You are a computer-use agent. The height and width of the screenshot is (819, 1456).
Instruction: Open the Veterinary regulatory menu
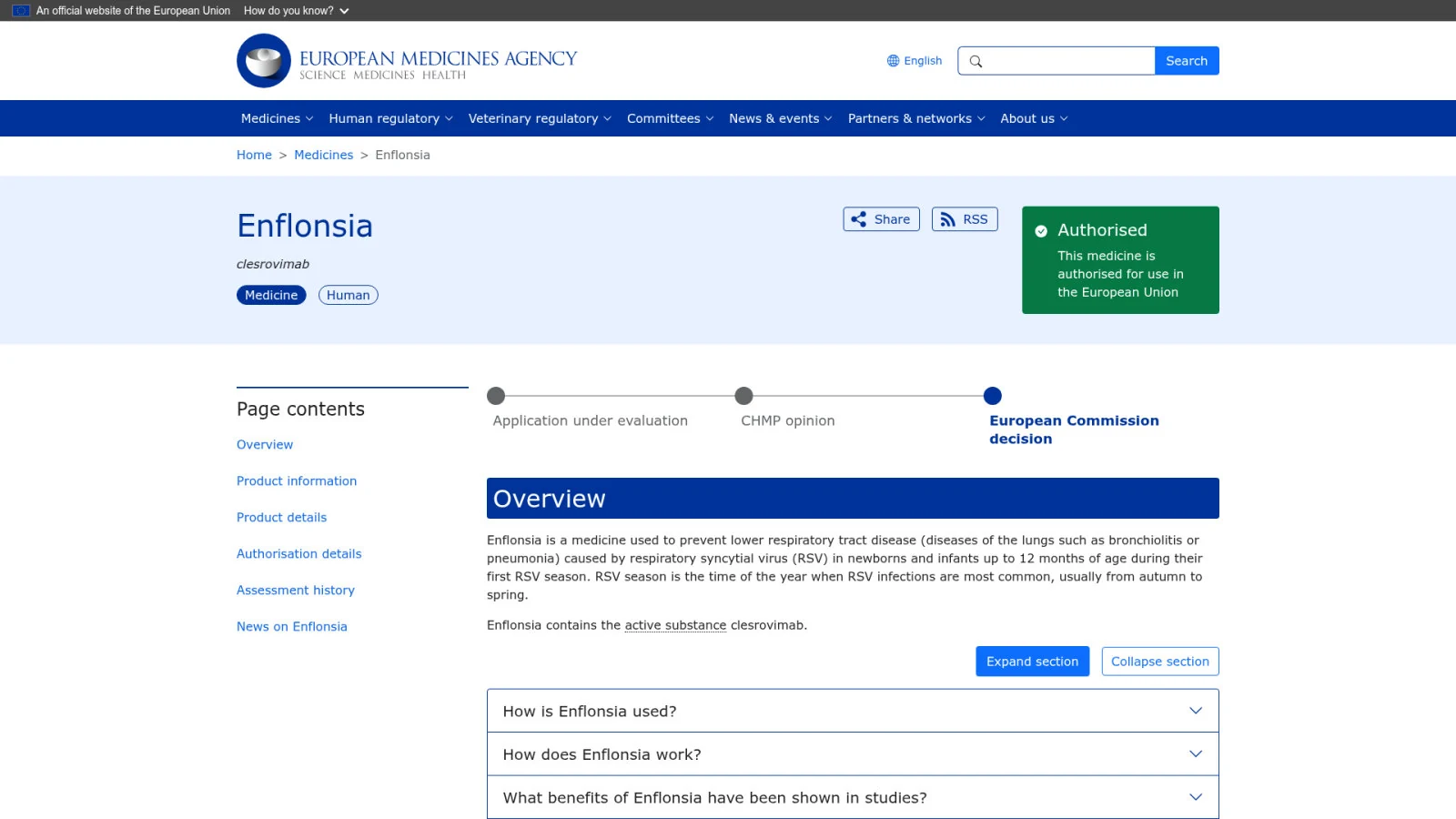click(x=540, y=118)
